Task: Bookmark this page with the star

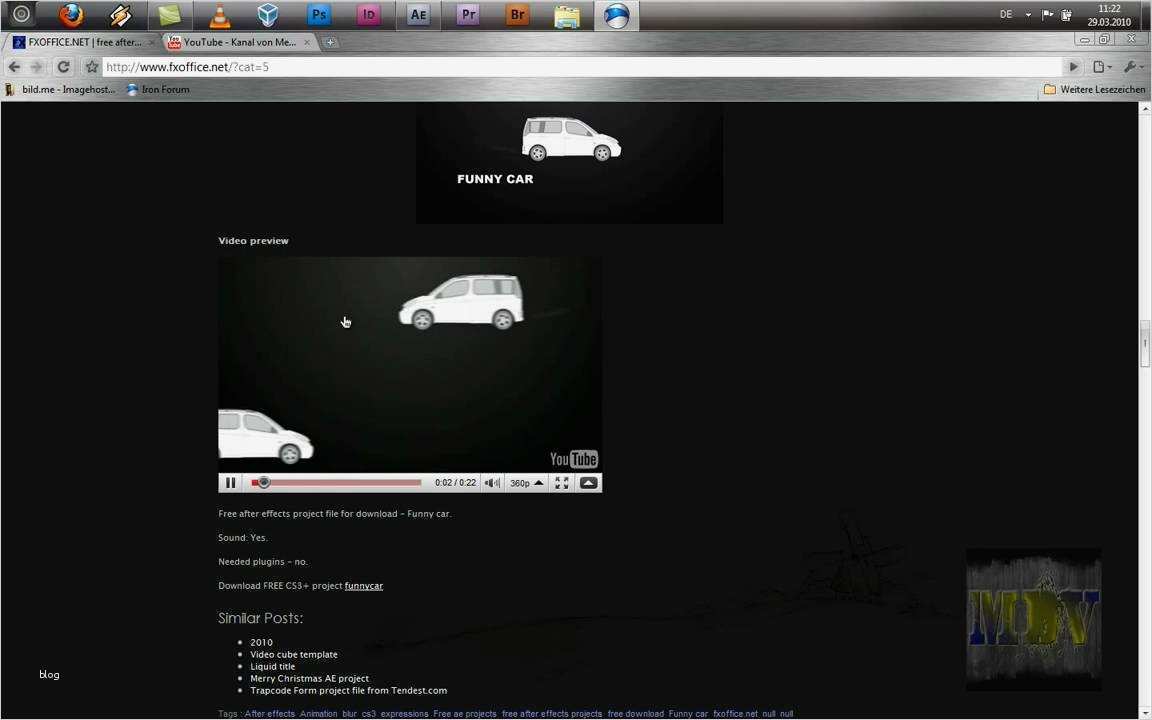Action: point(92,67)
